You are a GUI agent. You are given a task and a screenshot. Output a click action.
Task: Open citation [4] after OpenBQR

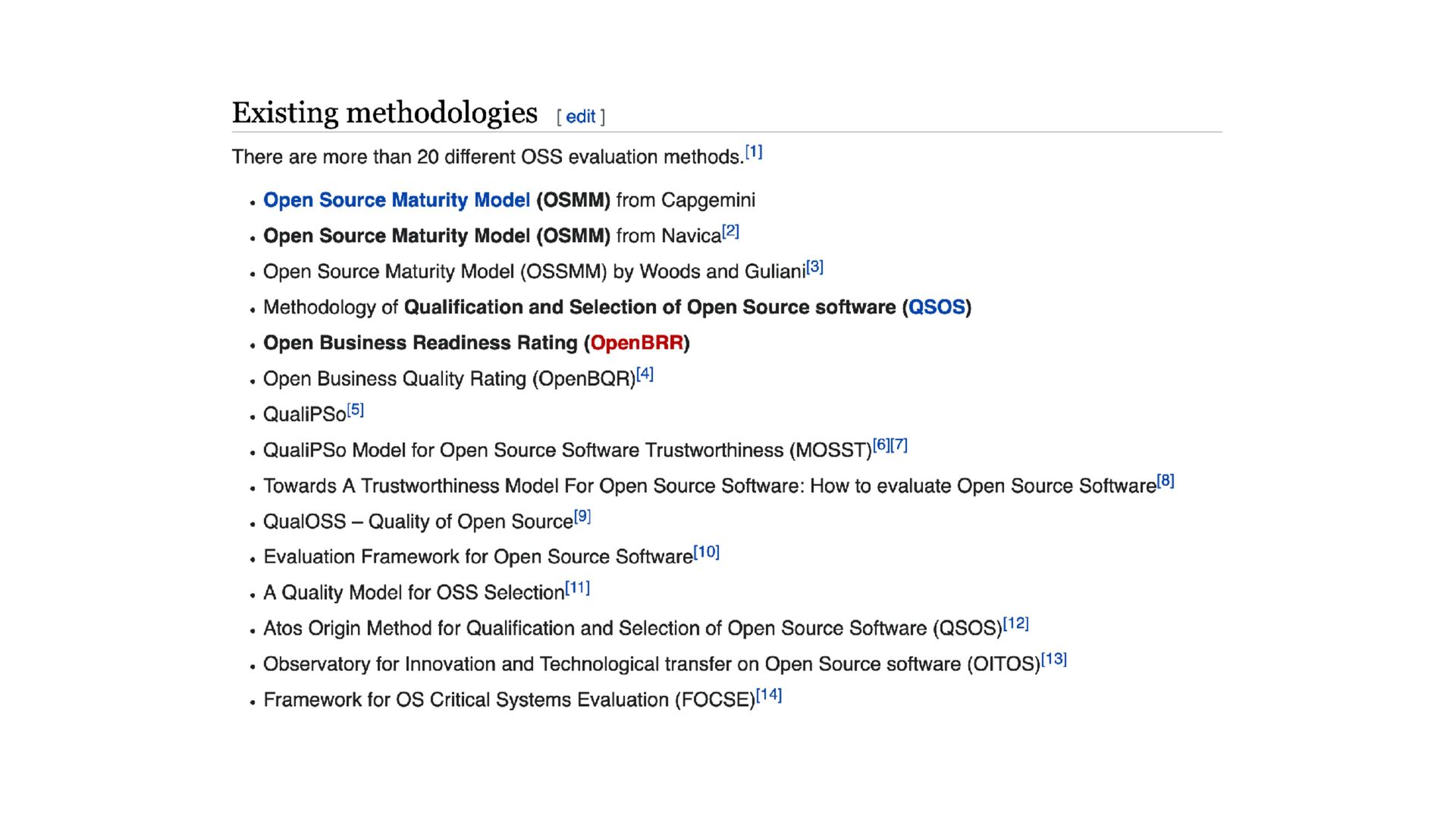[645, 374]
